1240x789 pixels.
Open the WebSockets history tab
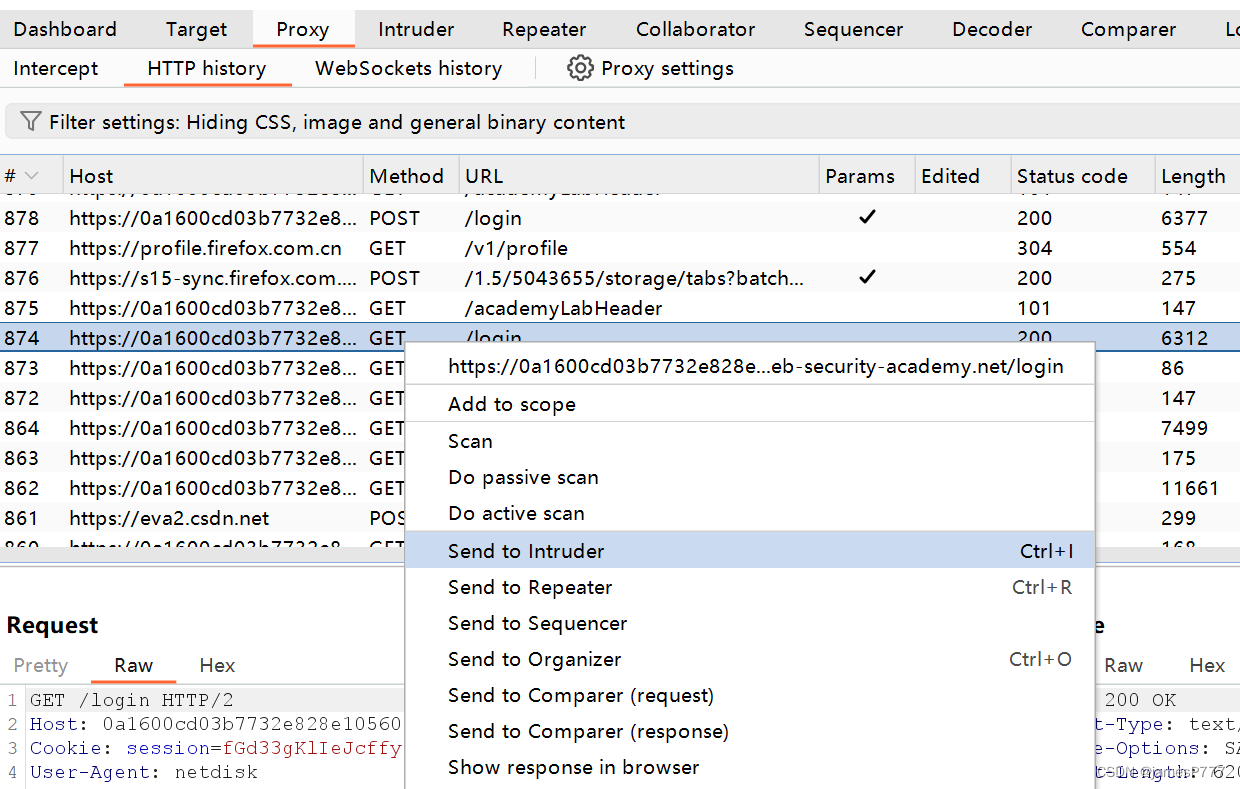point(408,68)
